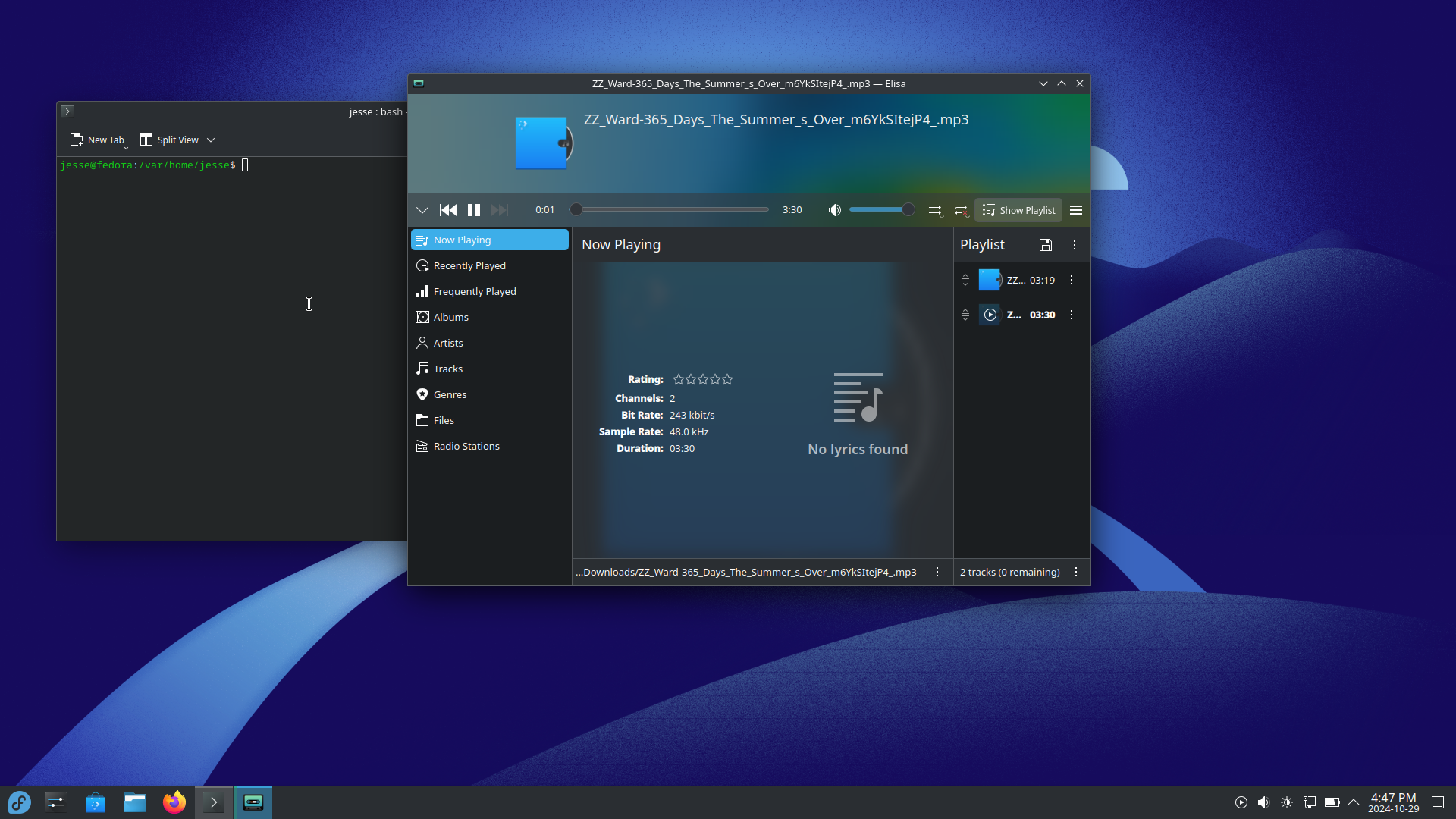Show hidden system tray icons

pyautogui.click(x=1354, y=802)
